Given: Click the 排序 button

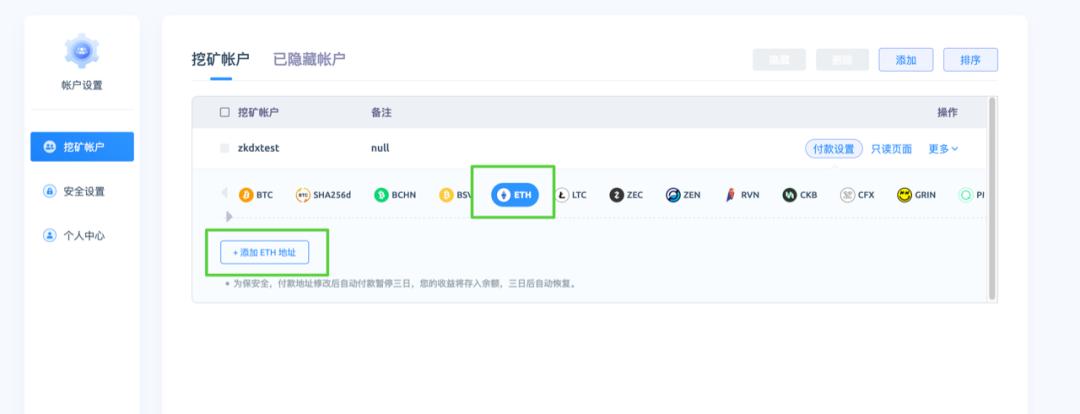Looking at the screenshot, I should [970, 60].
